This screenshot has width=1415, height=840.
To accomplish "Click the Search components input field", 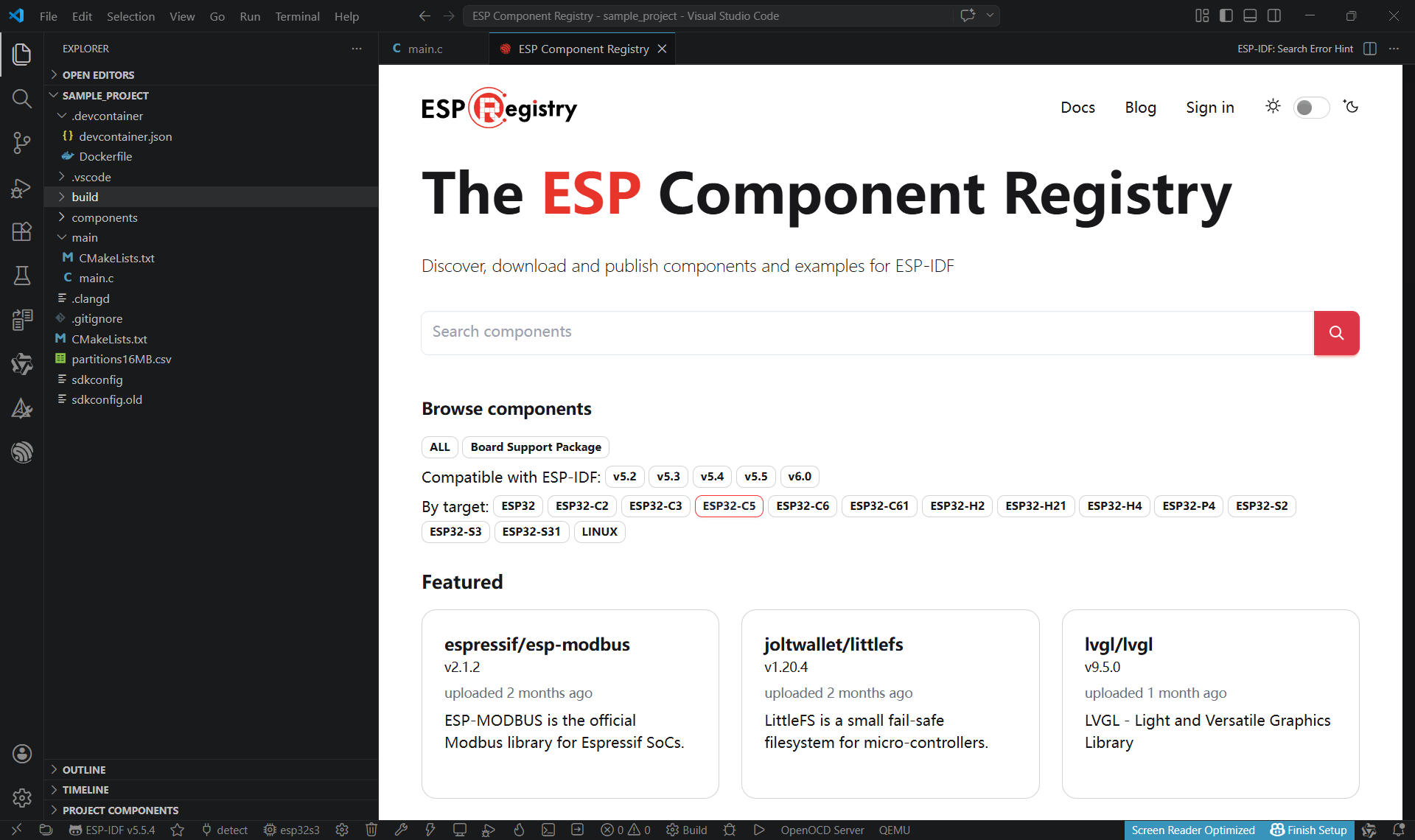I will click(867, 332).
